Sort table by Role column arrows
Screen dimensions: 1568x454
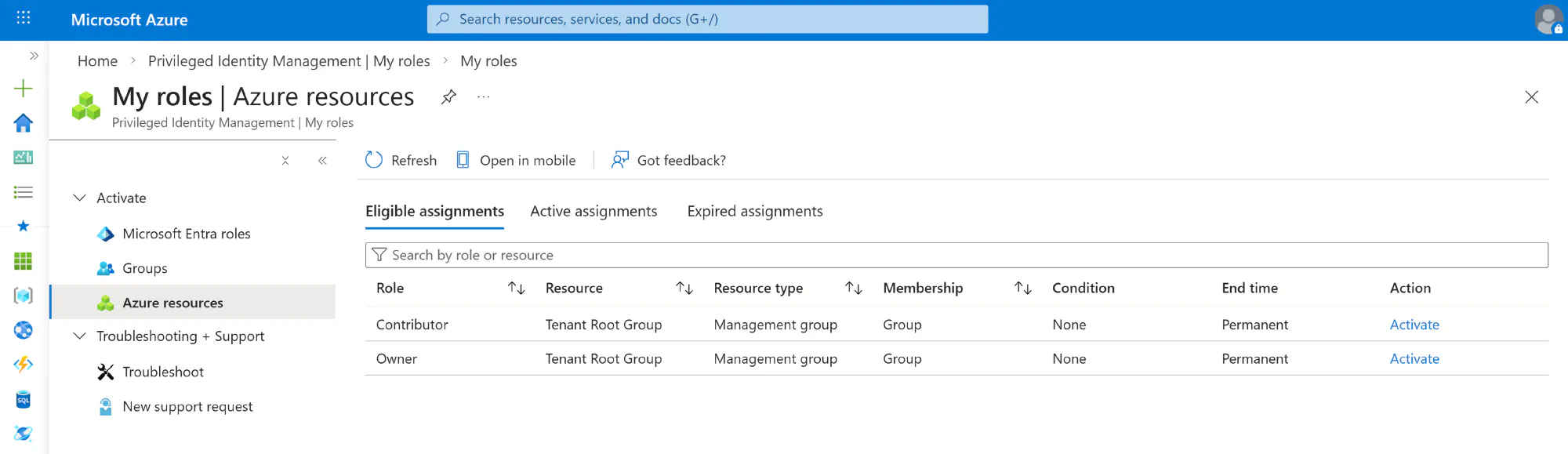pos(516,288)
